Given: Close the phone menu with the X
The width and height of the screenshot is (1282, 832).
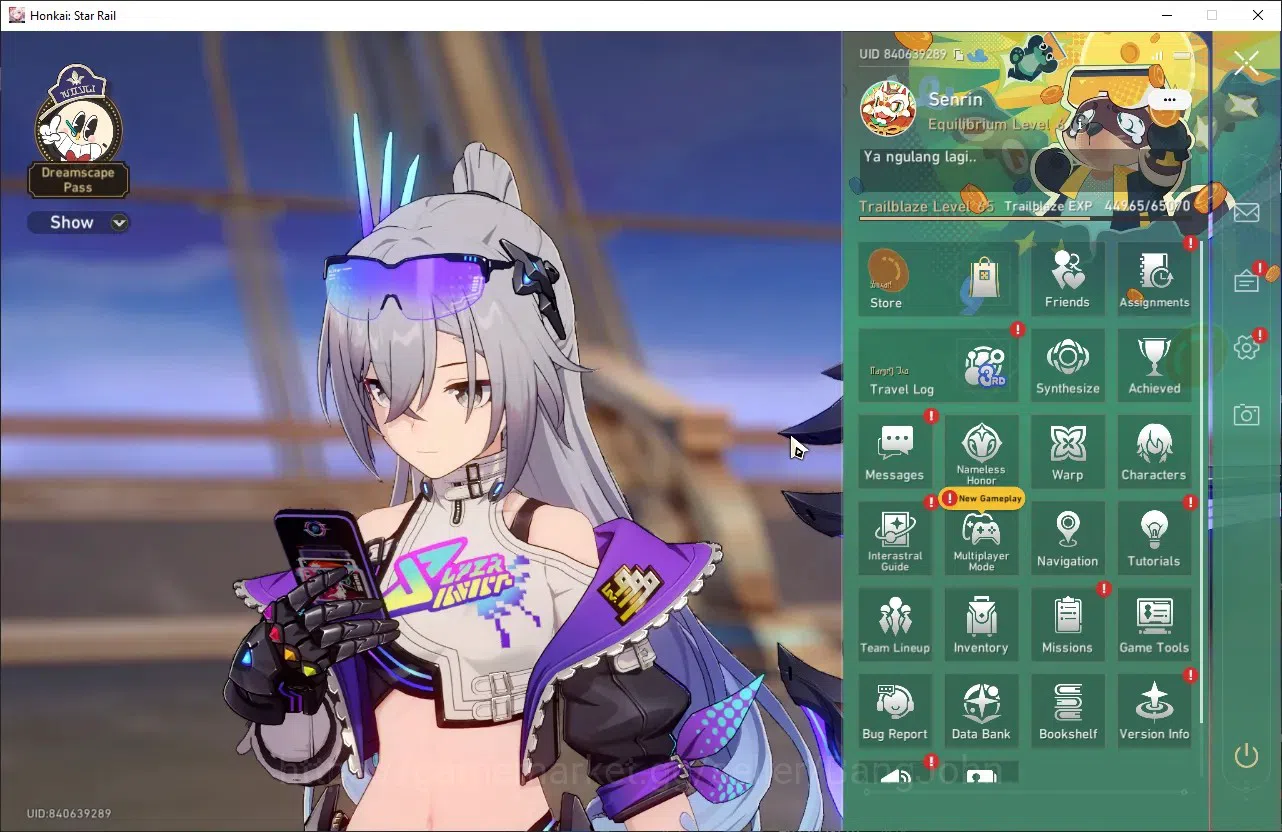Looking at the screenshot, I should [x=1246, y=64].
